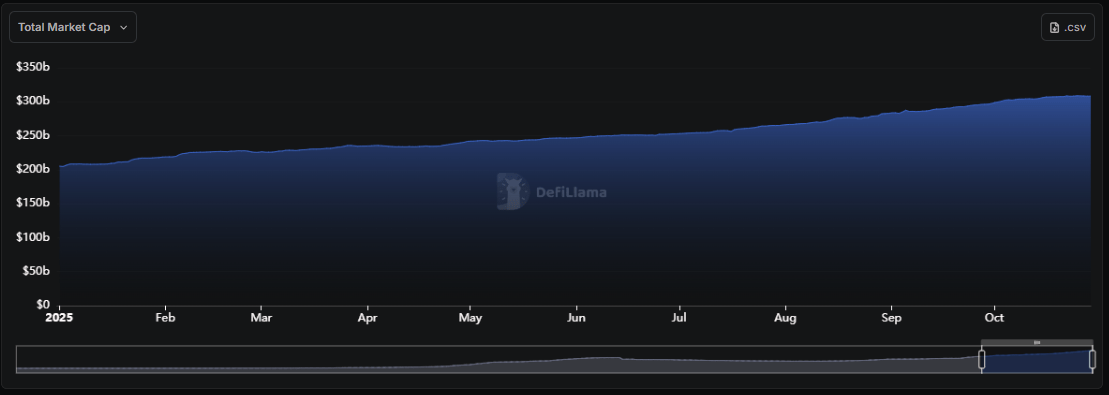
Task: Click the $300b y-axis label
Action: (33, 101)
